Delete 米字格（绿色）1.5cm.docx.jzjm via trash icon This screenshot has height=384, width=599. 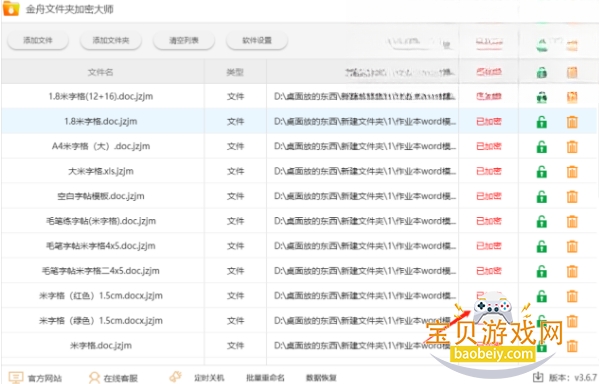click(572, 321)
